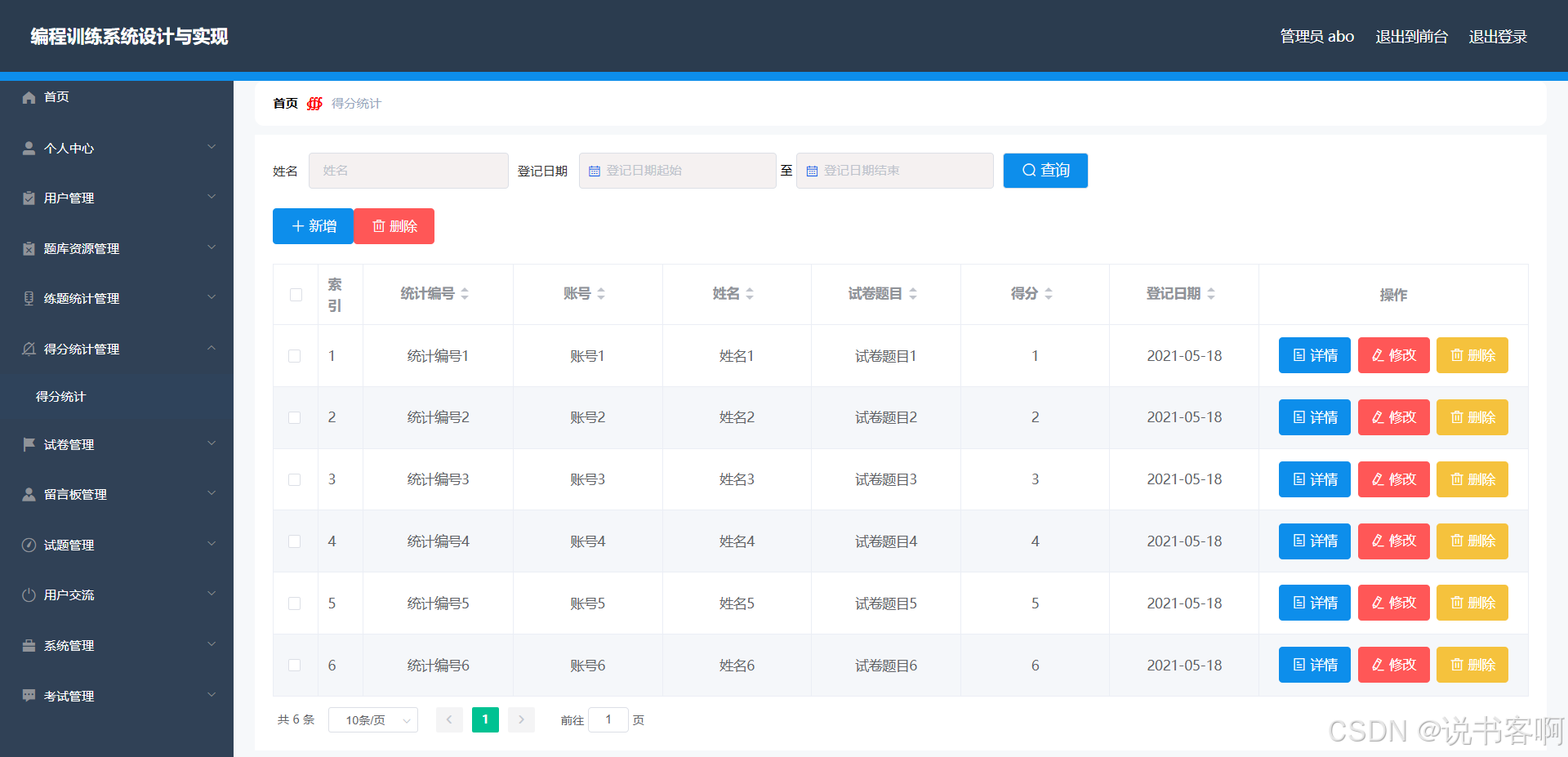This screenshot has height=757, width=1568.
Task: Open the 系统管理 sidebar menu
Action: 117,645
